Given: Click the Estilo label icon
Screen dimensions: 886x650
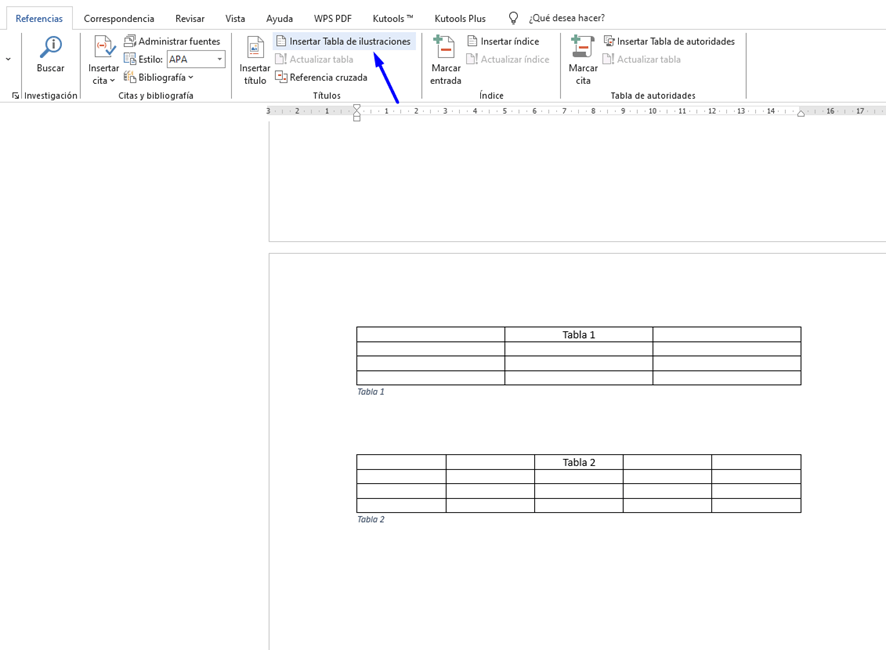Looking at the screenshot, I should [x=130, y=59].
